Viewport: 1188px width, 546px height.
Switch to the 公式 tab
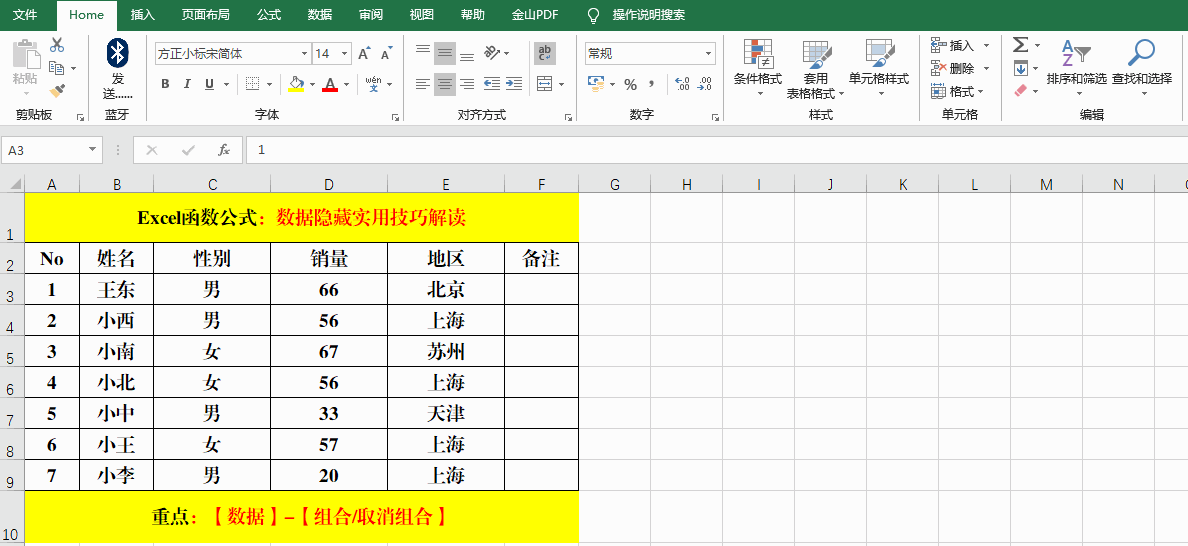[x=268, y=15]
